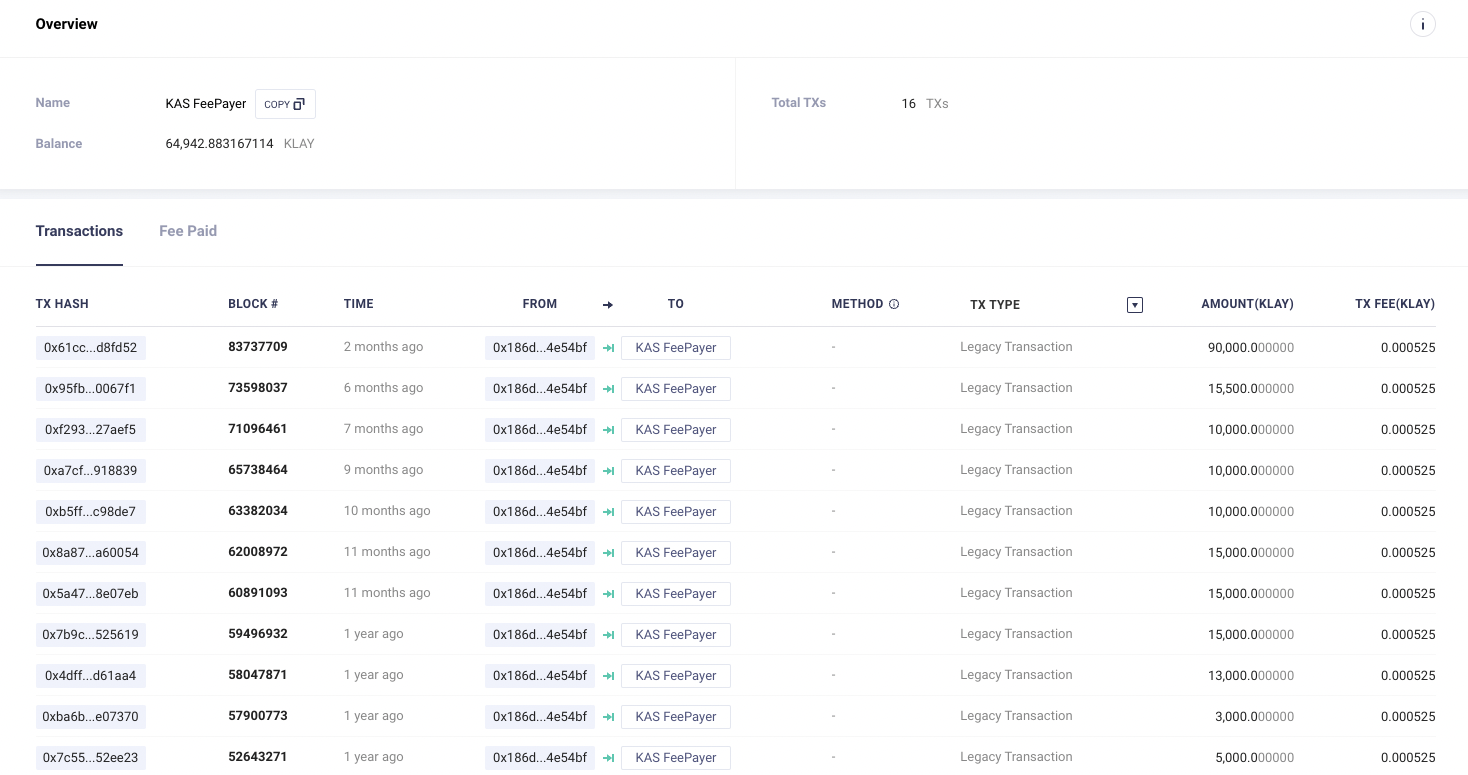
Task: Open block number 58047871
Action: pos(258,675)
